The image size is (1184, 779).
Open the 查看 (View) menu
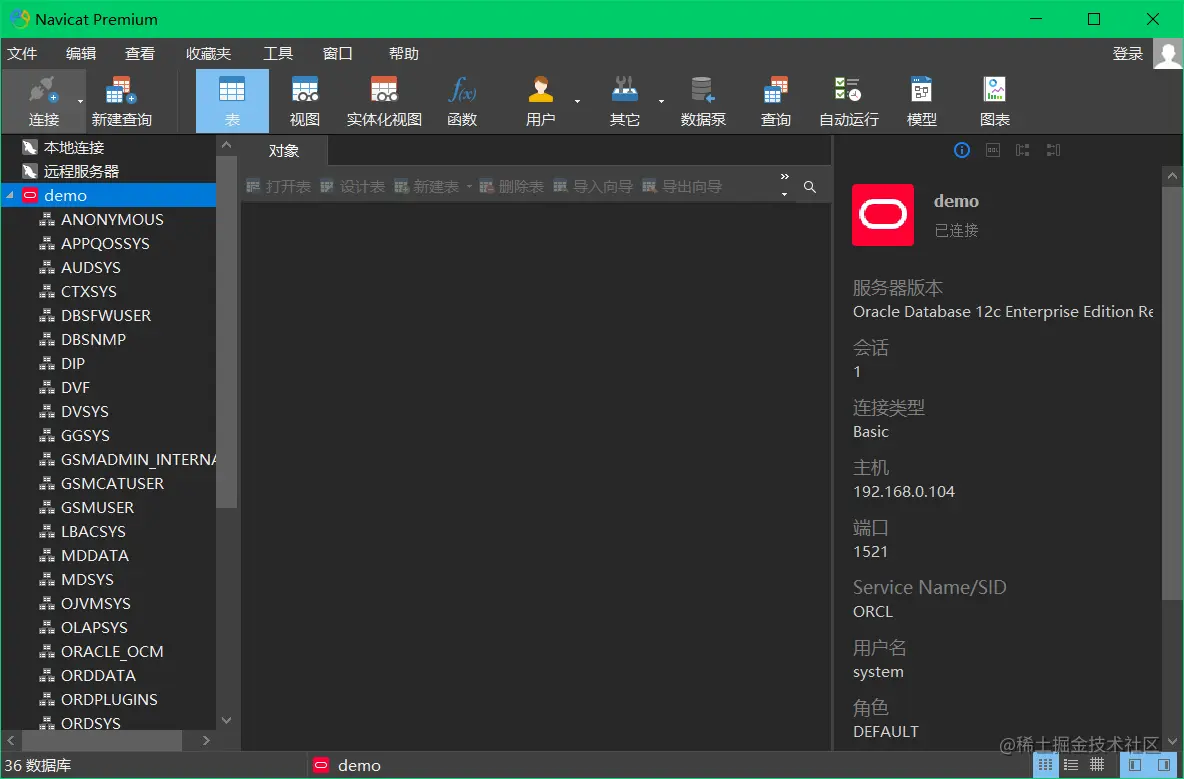[x=140, y=54]
